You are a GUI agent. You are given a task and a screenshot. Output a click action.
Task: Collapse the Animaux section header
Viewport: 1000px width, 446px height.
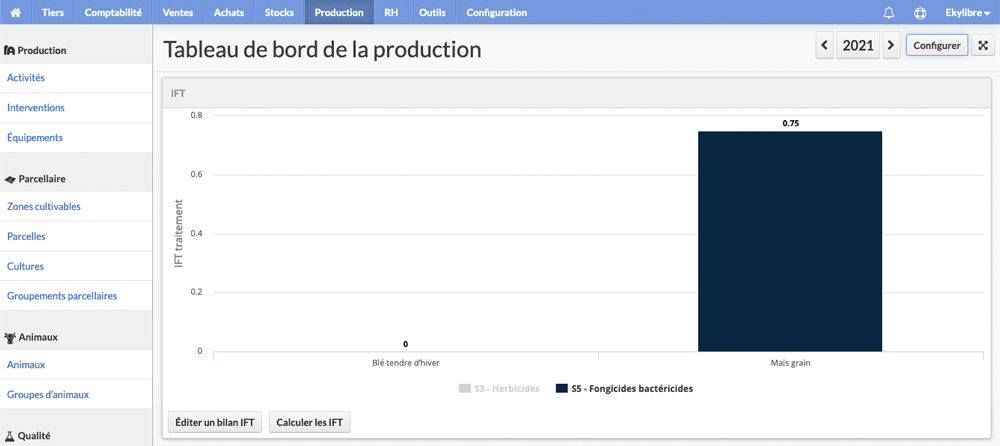[x=76, y=337]
